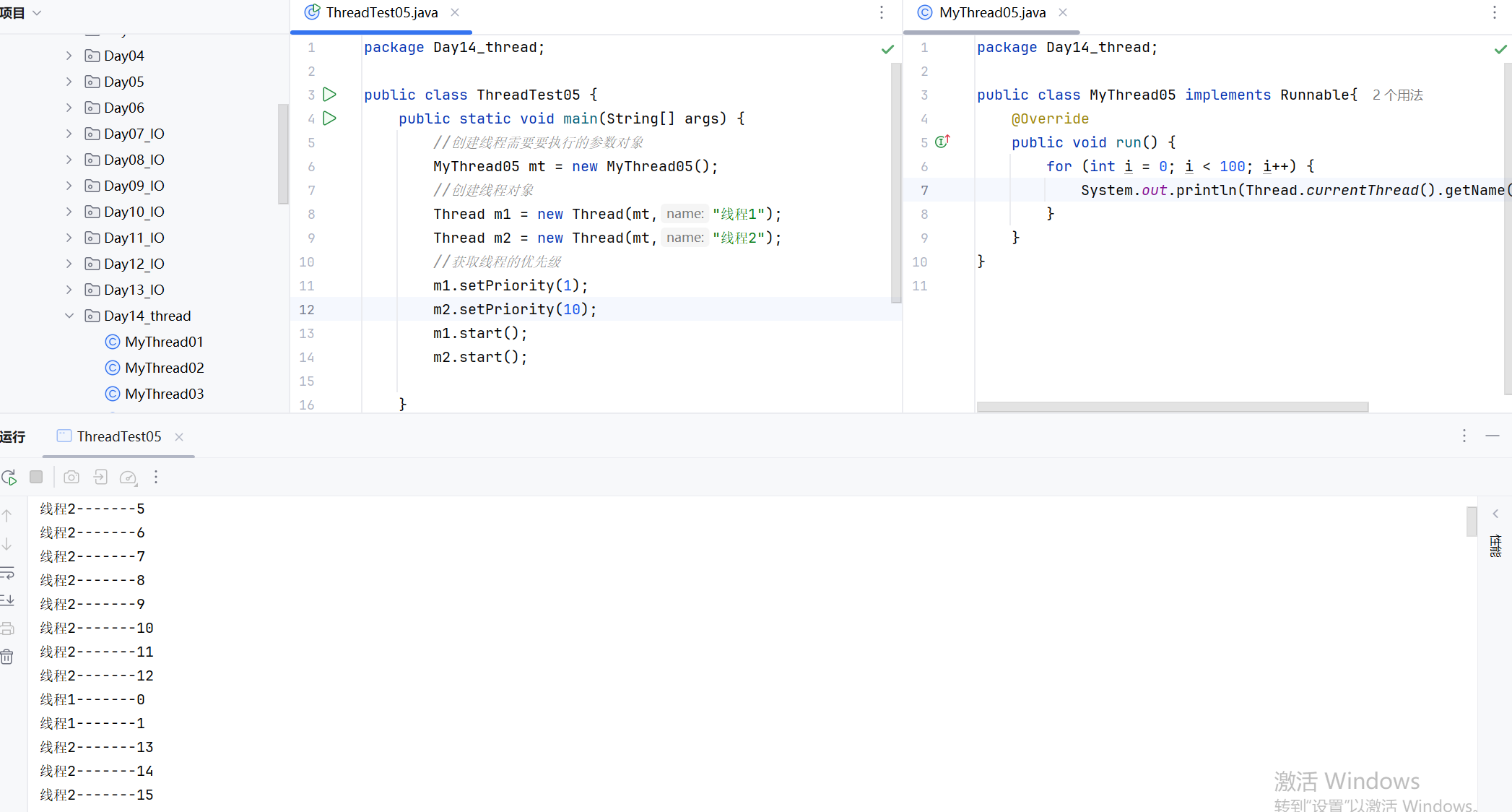Switch to ThreadTest05.java editor tab
Image resolution: width=1512 pixels, height=812 pixels.
tap(381, 12)
